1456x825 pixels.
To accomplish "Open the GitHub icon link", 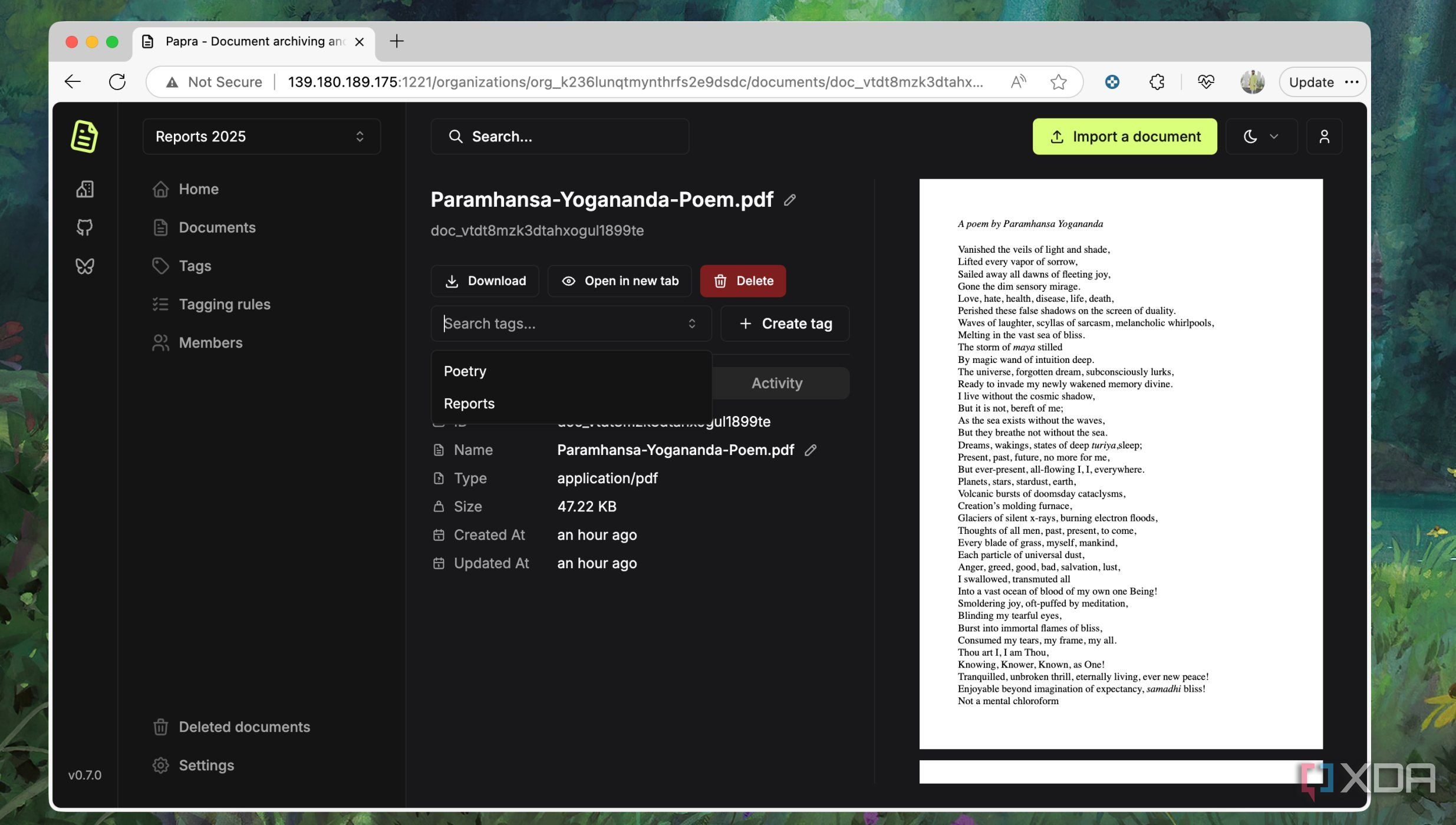I will pos(84,227).
